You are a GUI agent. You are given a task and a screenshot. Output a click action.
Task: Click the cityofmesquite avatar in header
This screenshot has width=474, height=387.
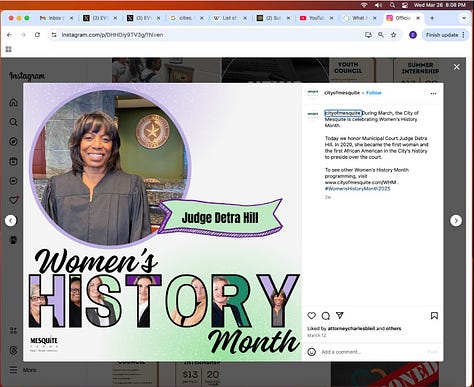pos(313,92)
